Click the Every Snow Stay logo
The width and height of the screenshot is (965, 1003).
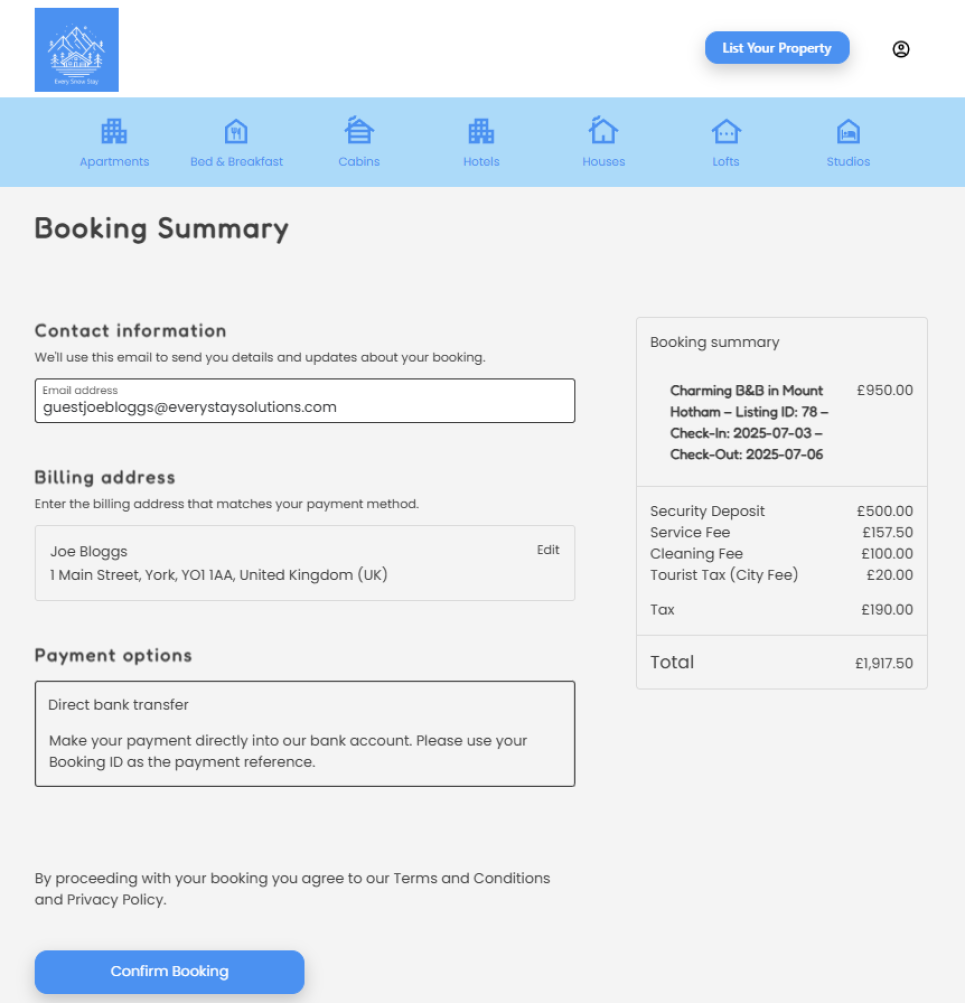point(76,50)
